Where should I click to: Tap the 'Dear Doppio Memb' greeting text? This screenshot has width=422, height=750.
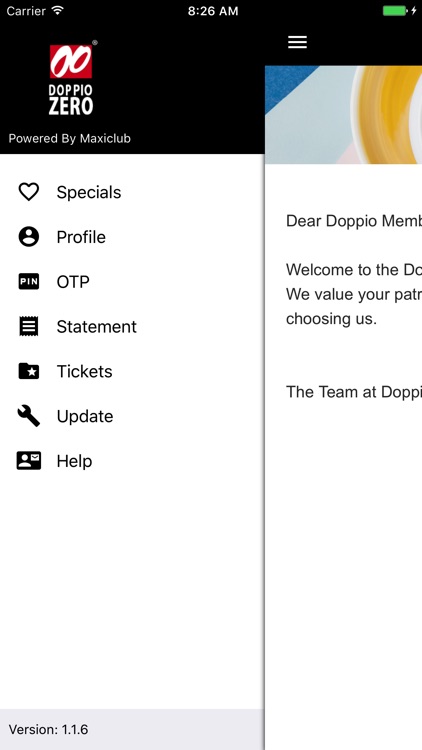pos(354,221)
